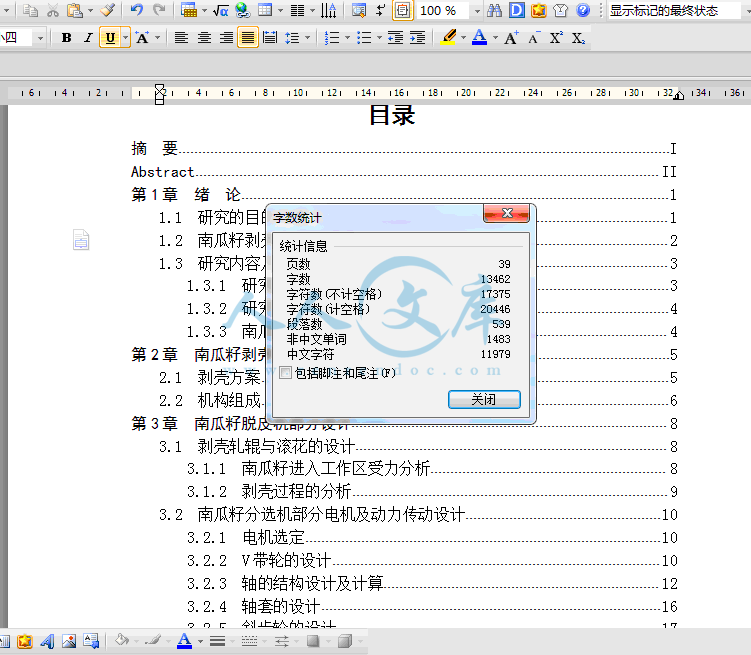Viewport: 751px width, 655px height.
Task: Apply subscript formatting
Action: coord(578,37)
